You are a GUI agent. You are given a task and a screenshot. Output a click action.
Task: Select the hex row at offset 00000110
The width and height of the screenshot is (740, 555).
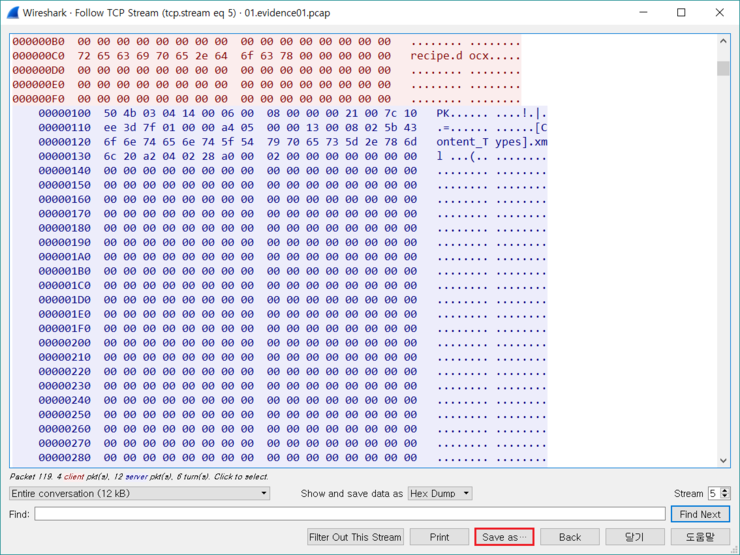pyautogui.click(x=293, y=127)
